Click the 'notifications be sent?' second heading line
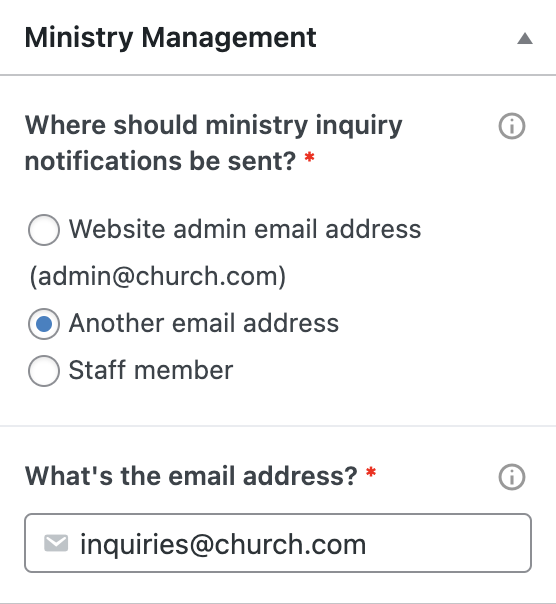The image size is (556, 604). point(160,161)
